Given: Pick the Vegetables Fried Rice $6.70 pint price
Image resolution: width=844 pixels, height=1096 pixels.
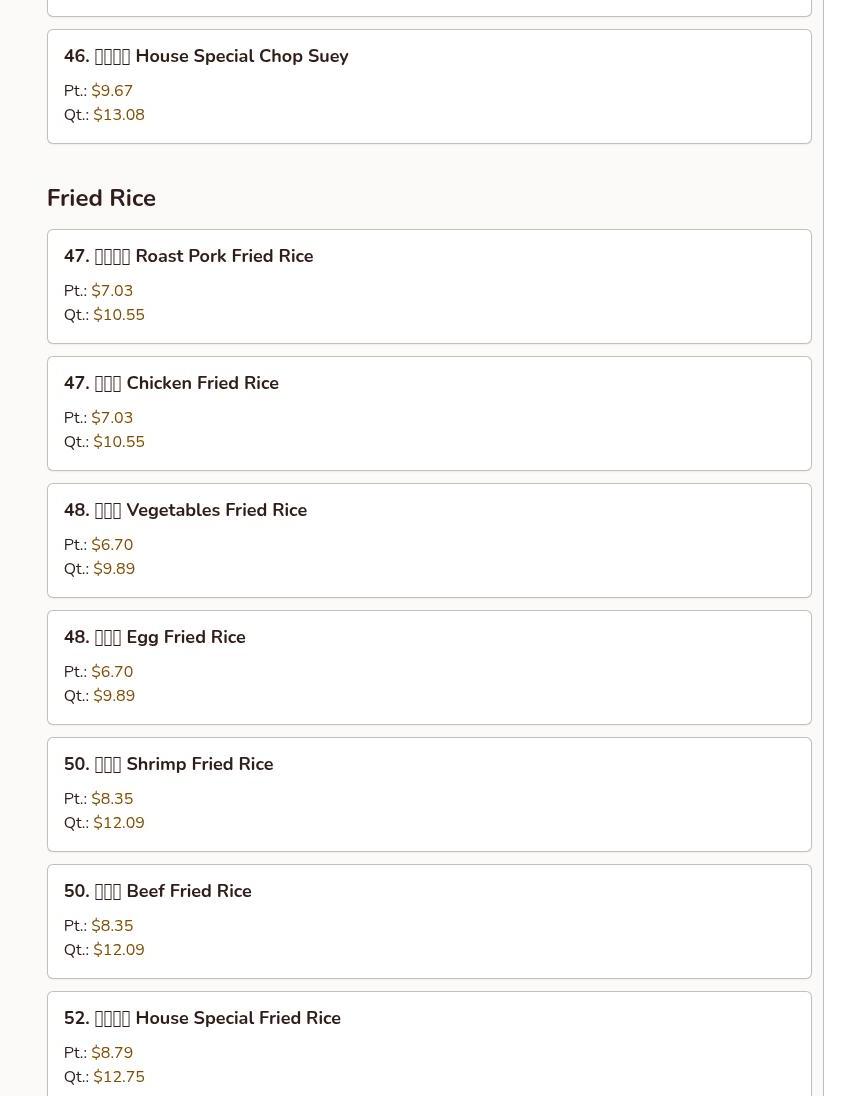Looking at the screenshot, I should point(112,545).
